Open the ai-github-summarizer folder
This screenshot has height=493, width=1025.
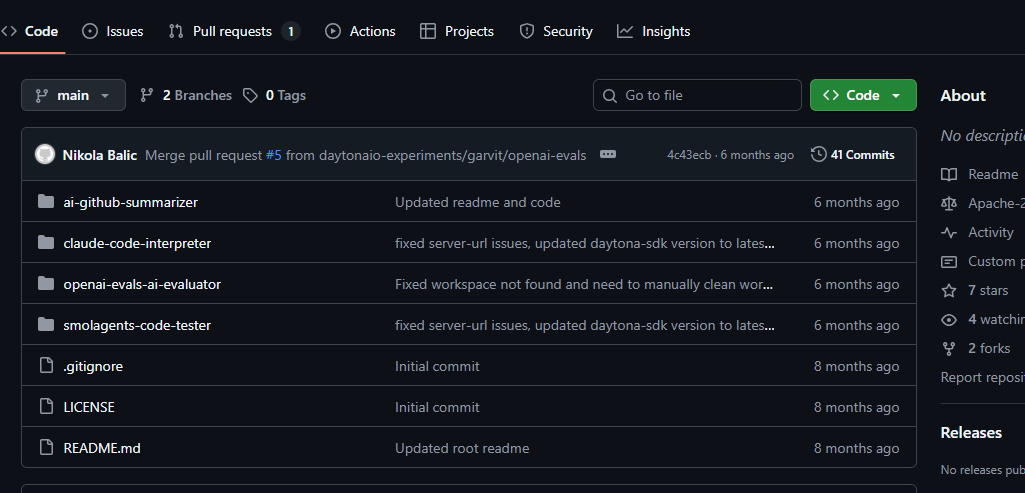point(130,203)
